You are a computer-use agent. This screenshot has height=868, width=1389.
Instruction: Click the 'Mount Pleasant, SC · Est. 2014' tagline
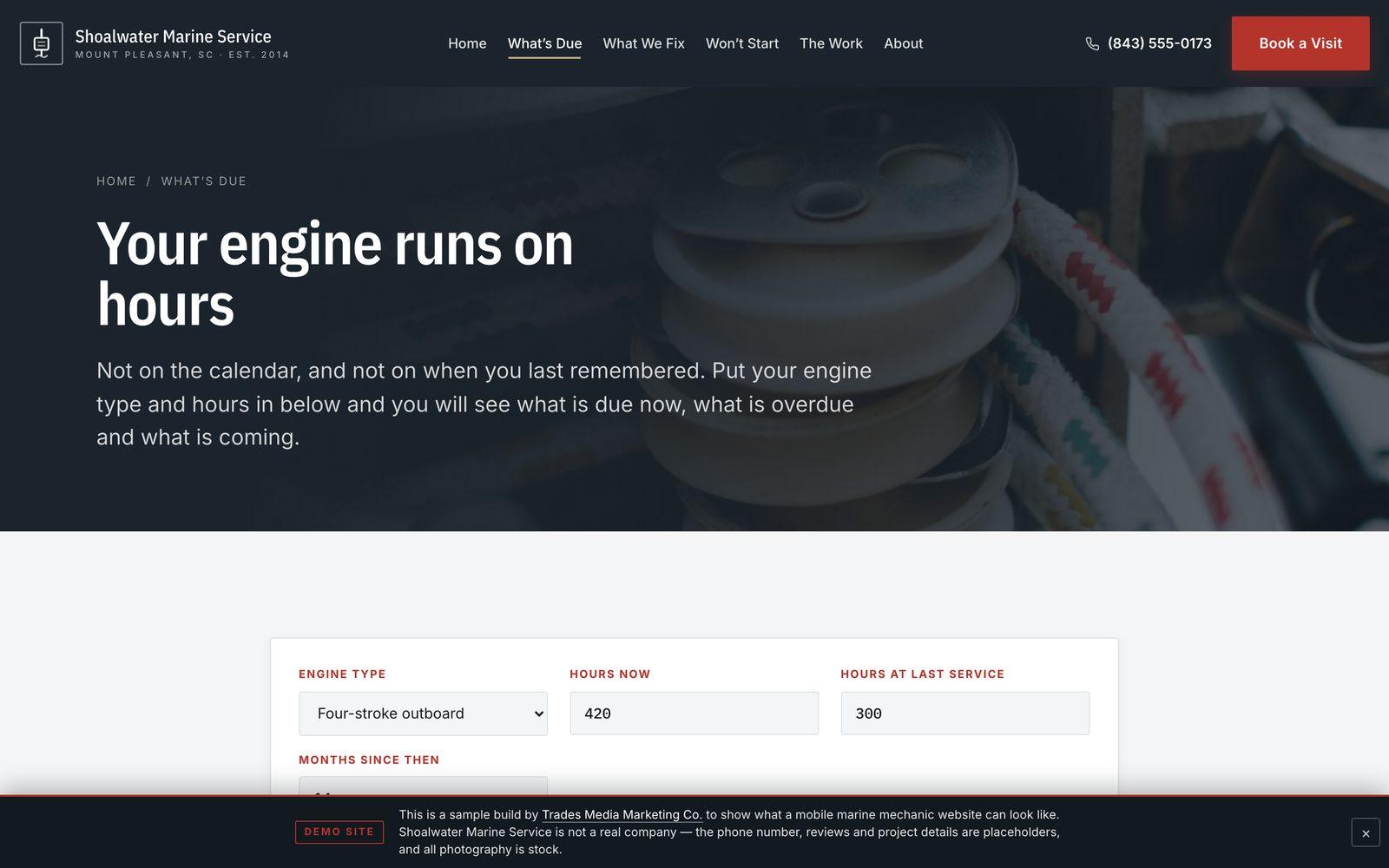pos(182,55)
